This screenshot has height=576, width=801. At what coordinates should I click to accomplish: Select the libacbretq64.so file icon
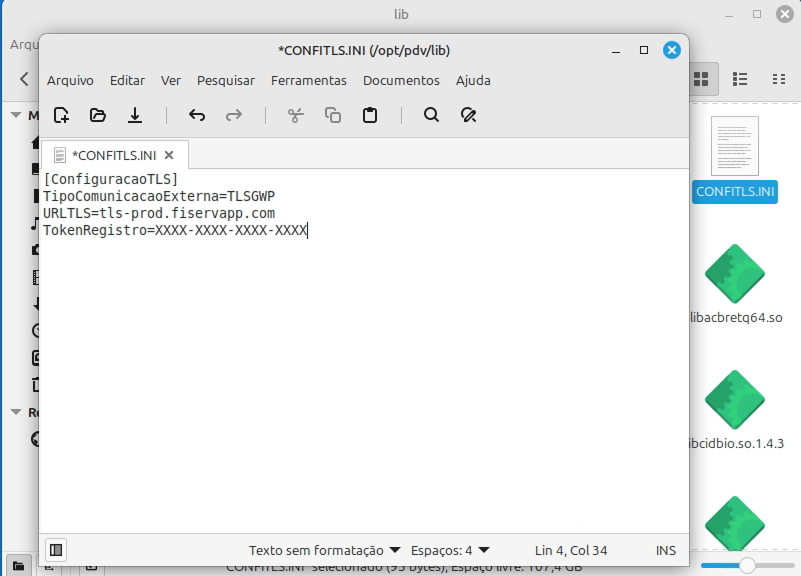735,275
